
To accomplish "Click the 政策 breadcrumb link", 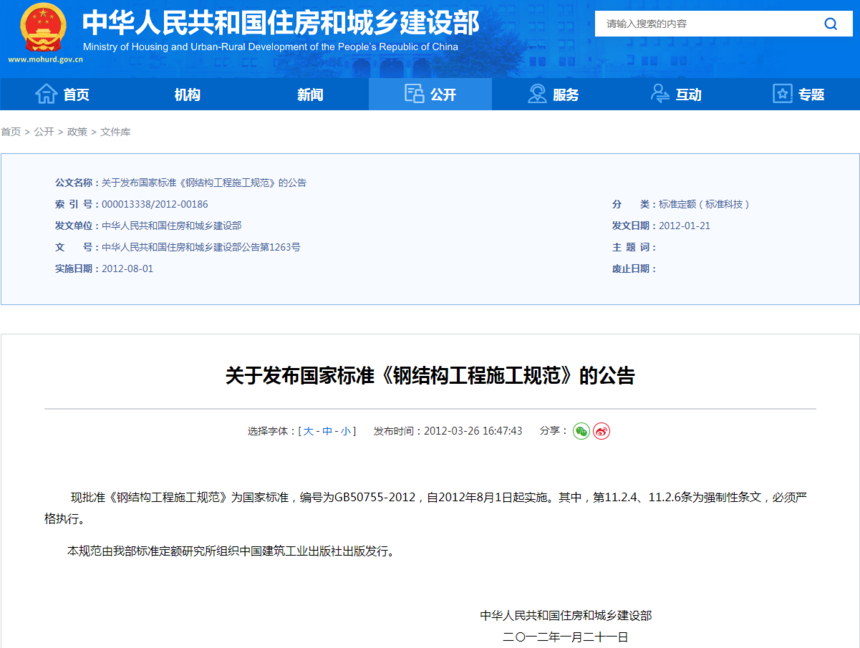I will pyautogui.click(x=77, y=132).
